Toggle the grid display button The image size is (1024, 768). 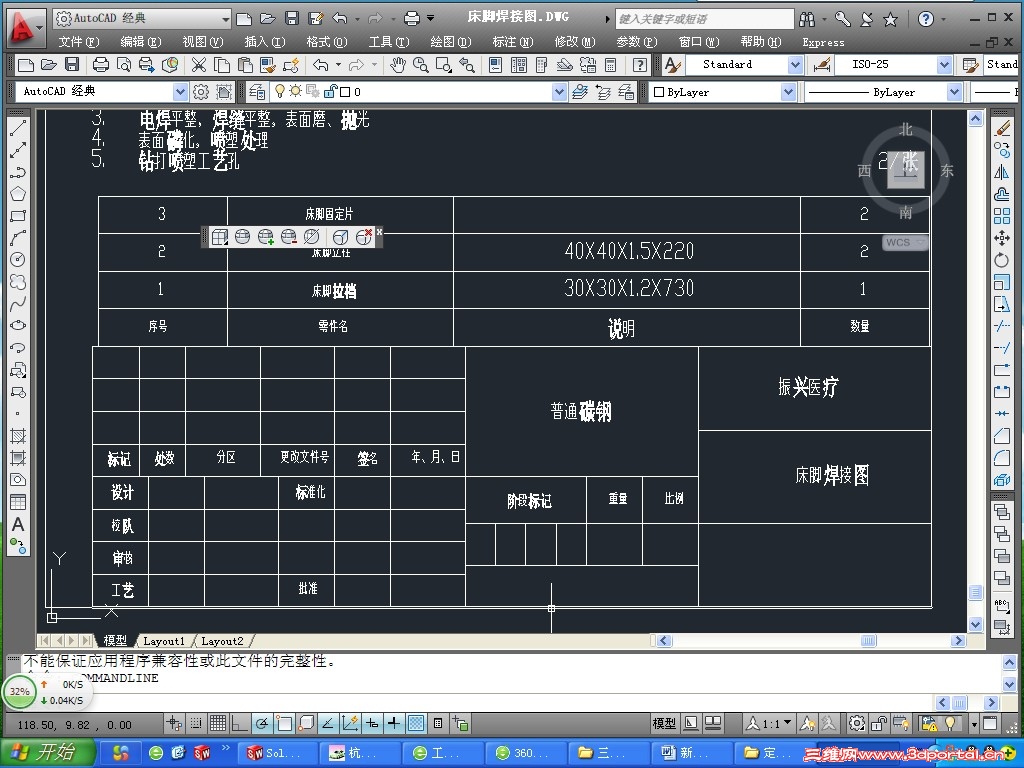pos(218,722)
